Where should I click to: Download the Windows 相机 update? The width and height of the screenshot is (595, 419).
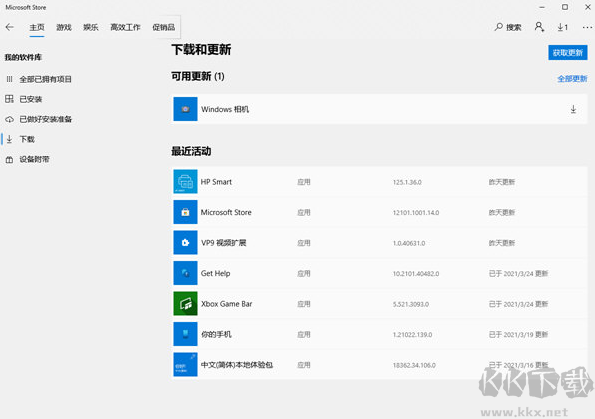click(x=573, y=109)
